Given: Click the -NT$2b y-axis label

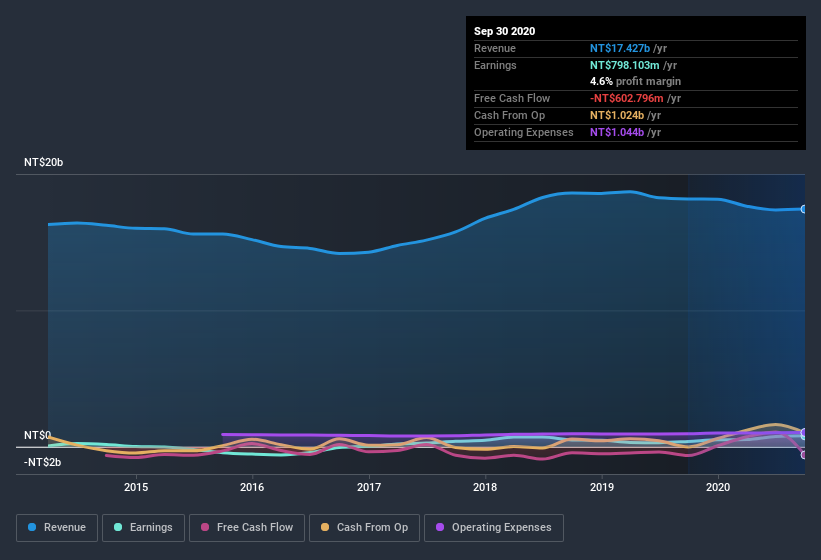Looking at the screenshot, I should click(42, 462).
